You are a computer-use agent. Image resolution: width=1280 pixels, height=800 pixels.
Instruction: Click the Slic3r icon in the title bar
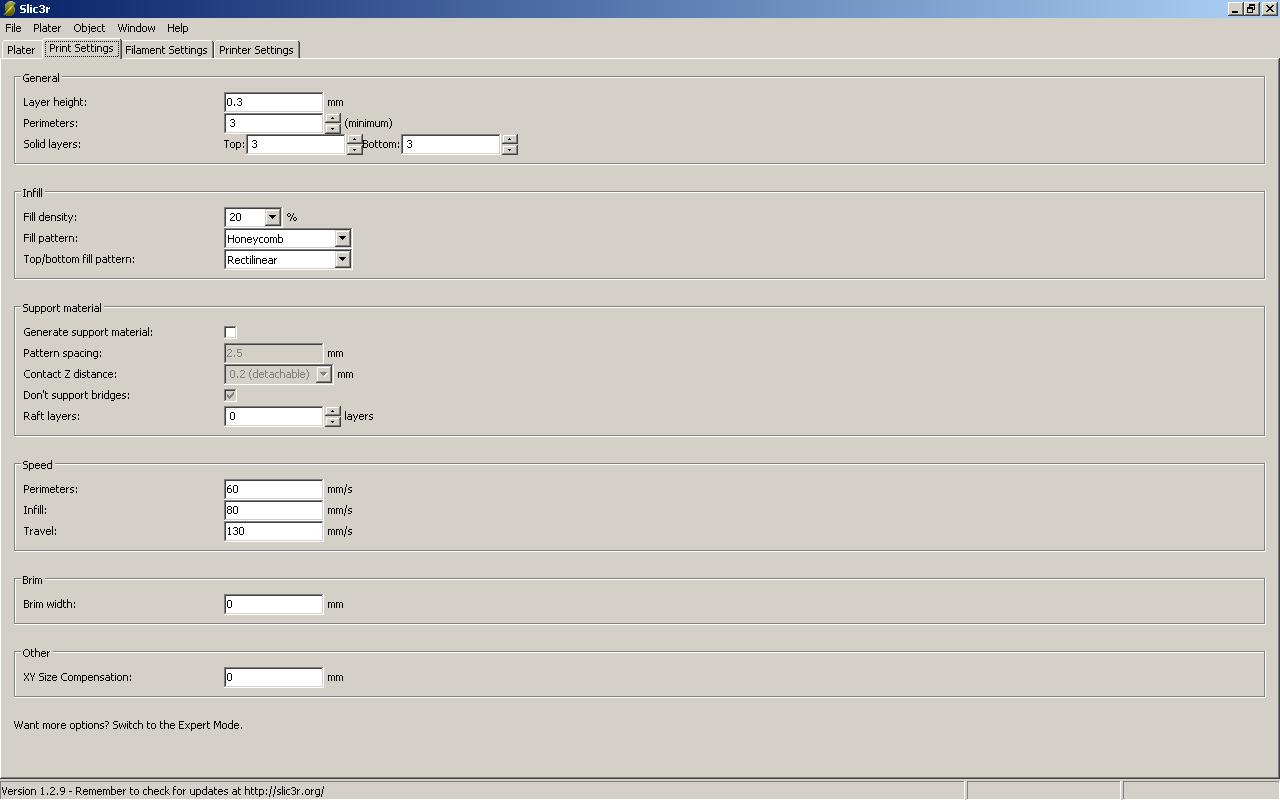(9, 8)
